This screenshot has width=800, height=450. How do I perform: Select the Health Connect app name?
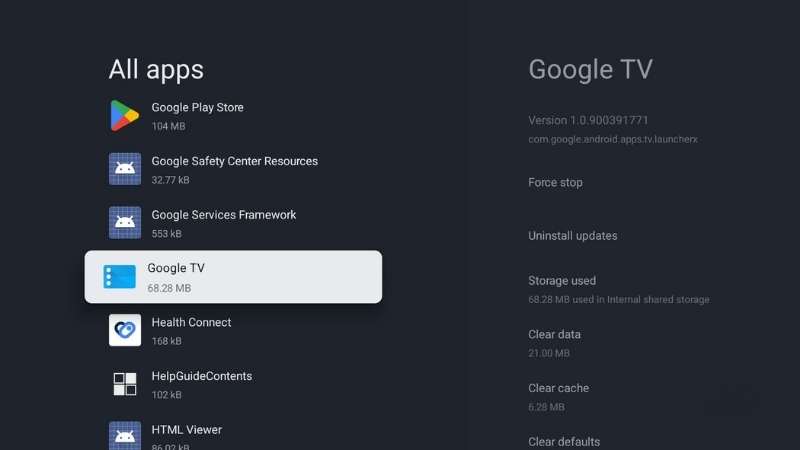[x=191, y=323]
